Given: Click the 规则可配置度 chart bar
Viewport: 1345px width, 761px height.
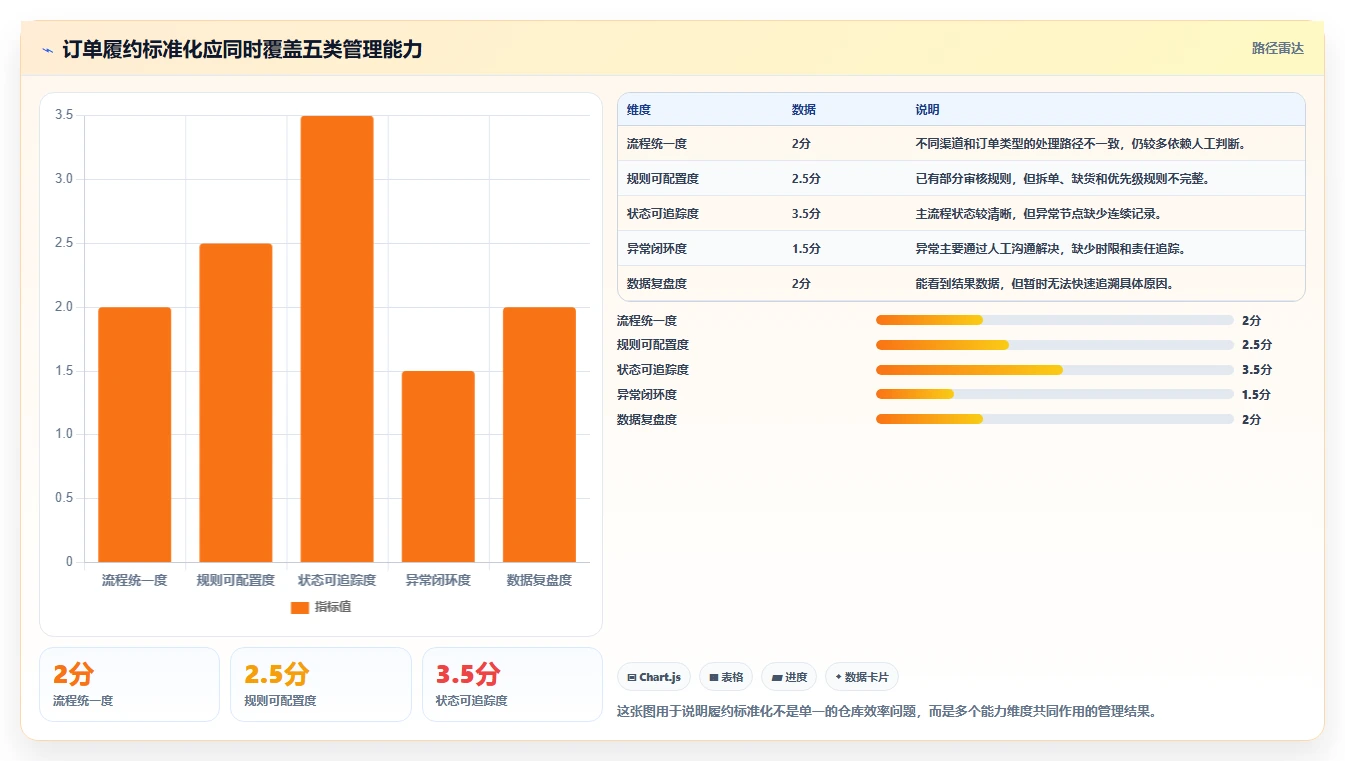Looking at the screenshot, I should tap(236, 402).
